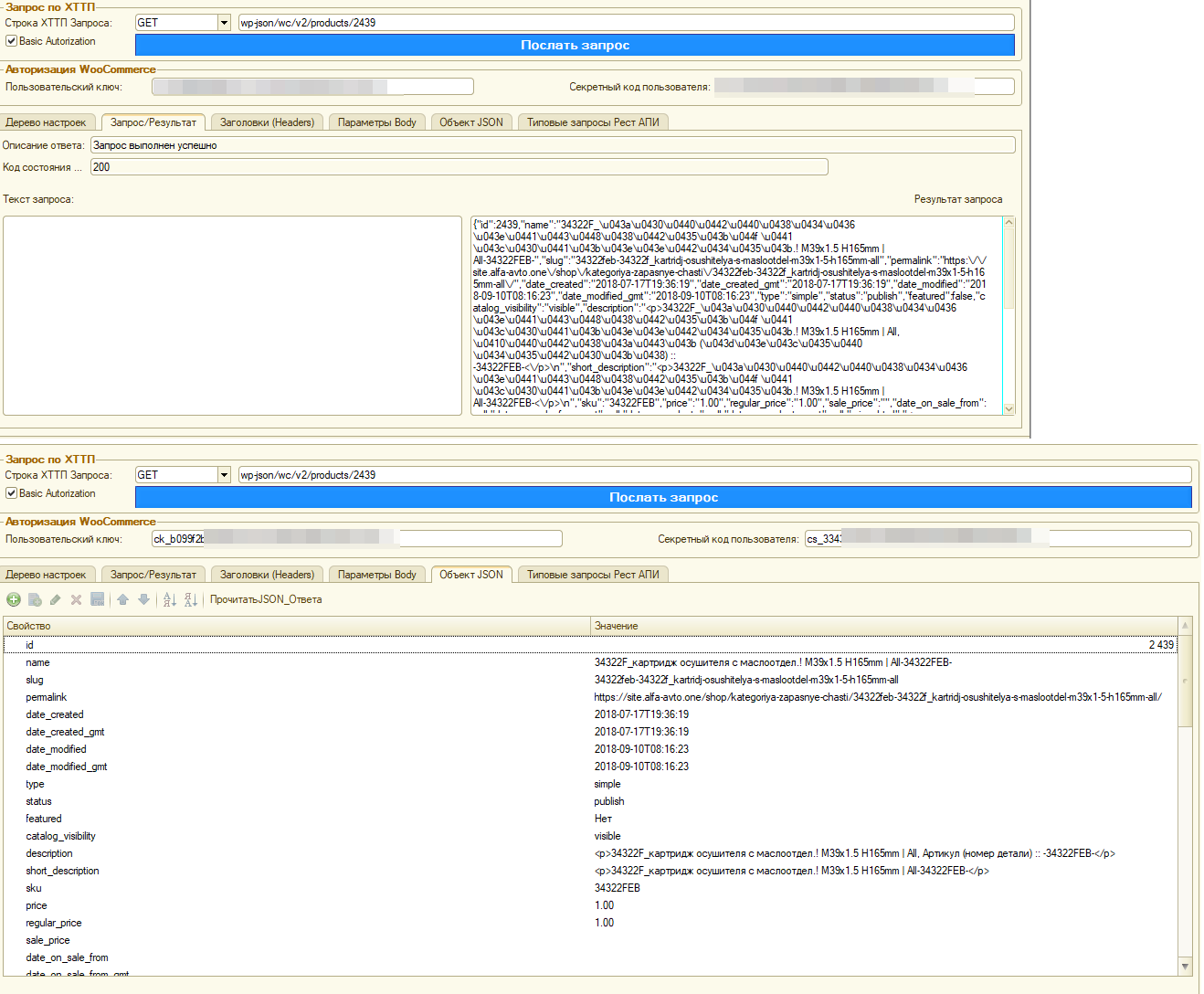
Task: Select the regular_price property row
Action: [x=590, y=923]
